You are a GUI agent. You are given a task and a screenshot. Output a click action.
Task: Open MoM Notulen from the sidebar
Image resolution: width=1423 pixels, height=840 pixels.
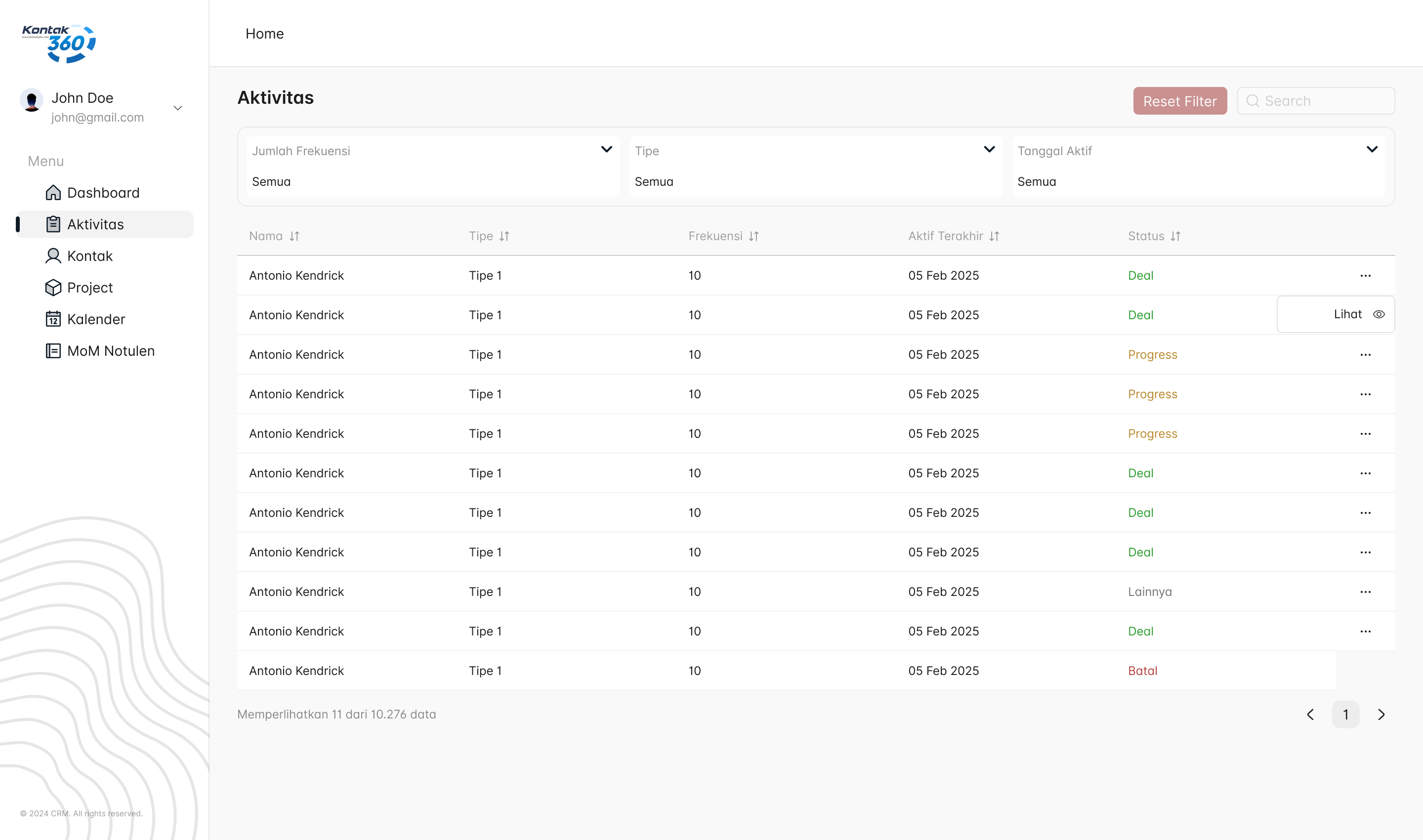pyautogui.click(x=110, y=351)
